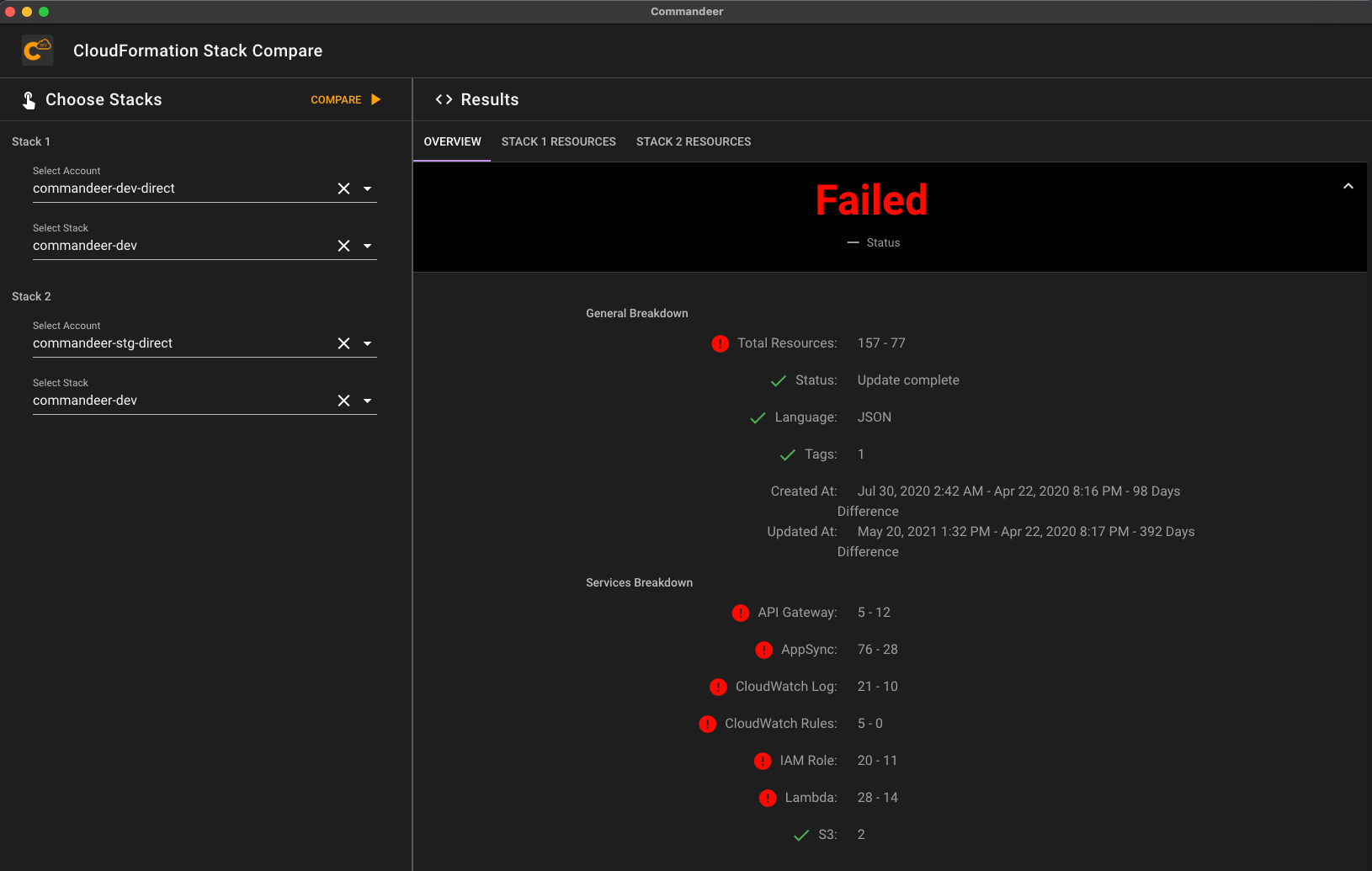Click green checkmark beside Status
This screenshot has height=871, width=1372.
778,380
